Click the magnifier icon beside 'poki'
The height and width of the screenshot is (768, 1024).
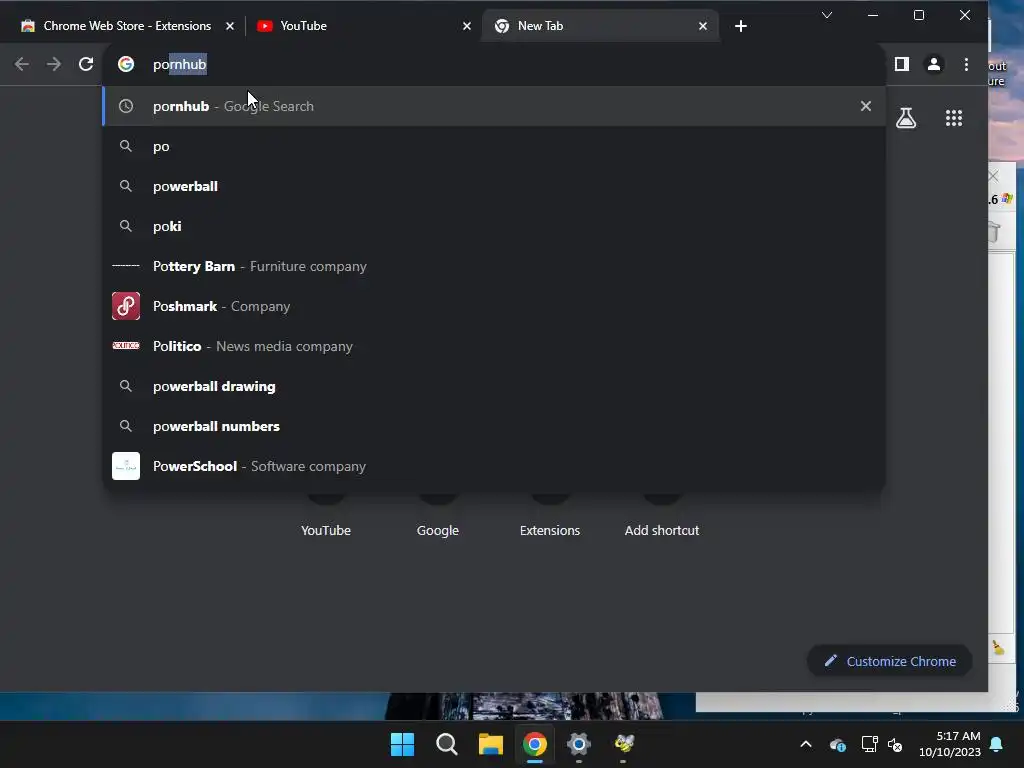pyautogui.click(x=126, y=226)
